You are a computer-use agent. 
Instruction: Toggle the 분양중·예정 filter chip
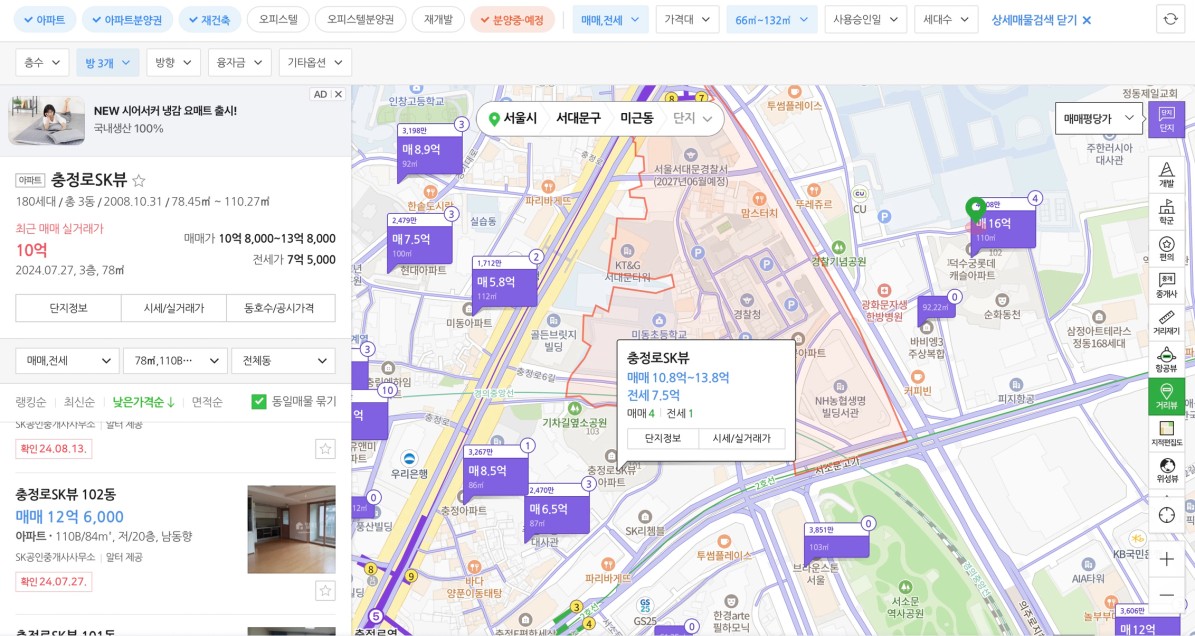(512, 20)
